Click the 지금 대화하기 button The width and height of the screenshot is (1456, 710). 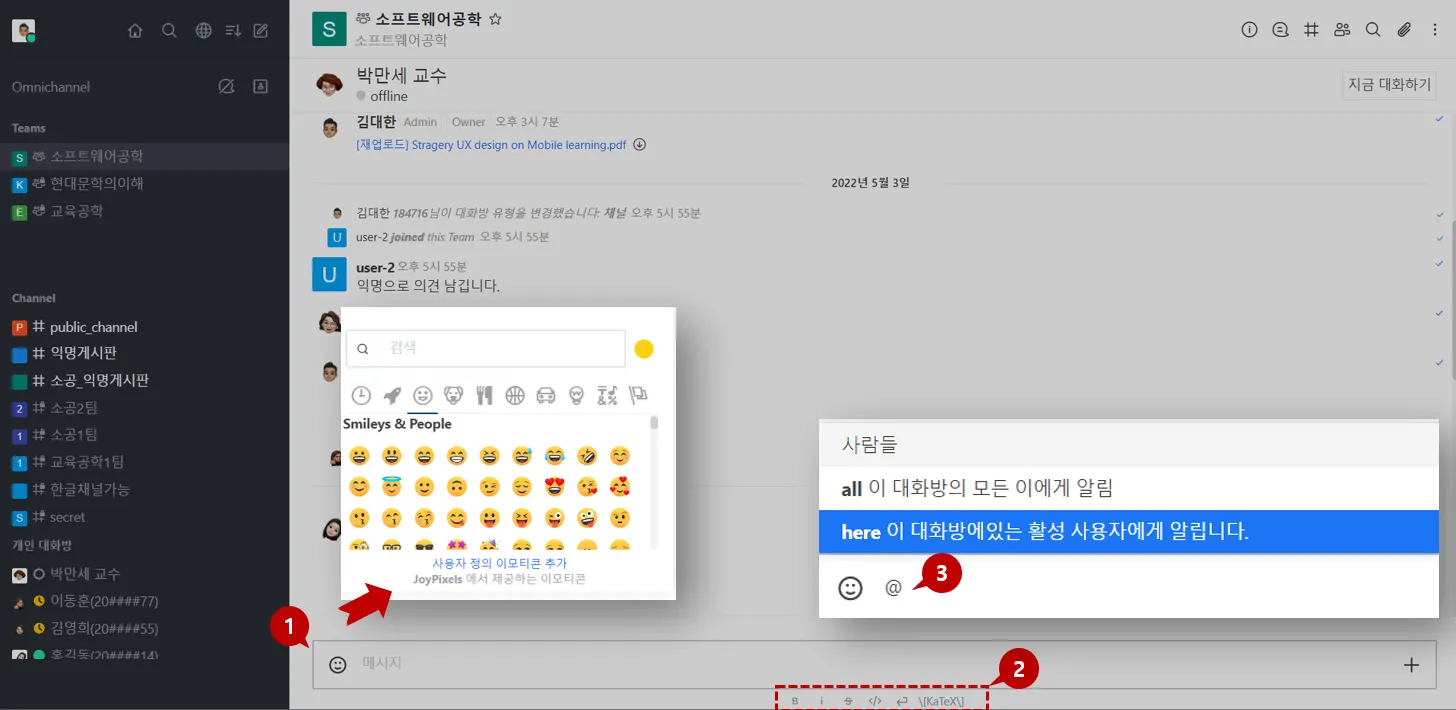click(1389, 85)
